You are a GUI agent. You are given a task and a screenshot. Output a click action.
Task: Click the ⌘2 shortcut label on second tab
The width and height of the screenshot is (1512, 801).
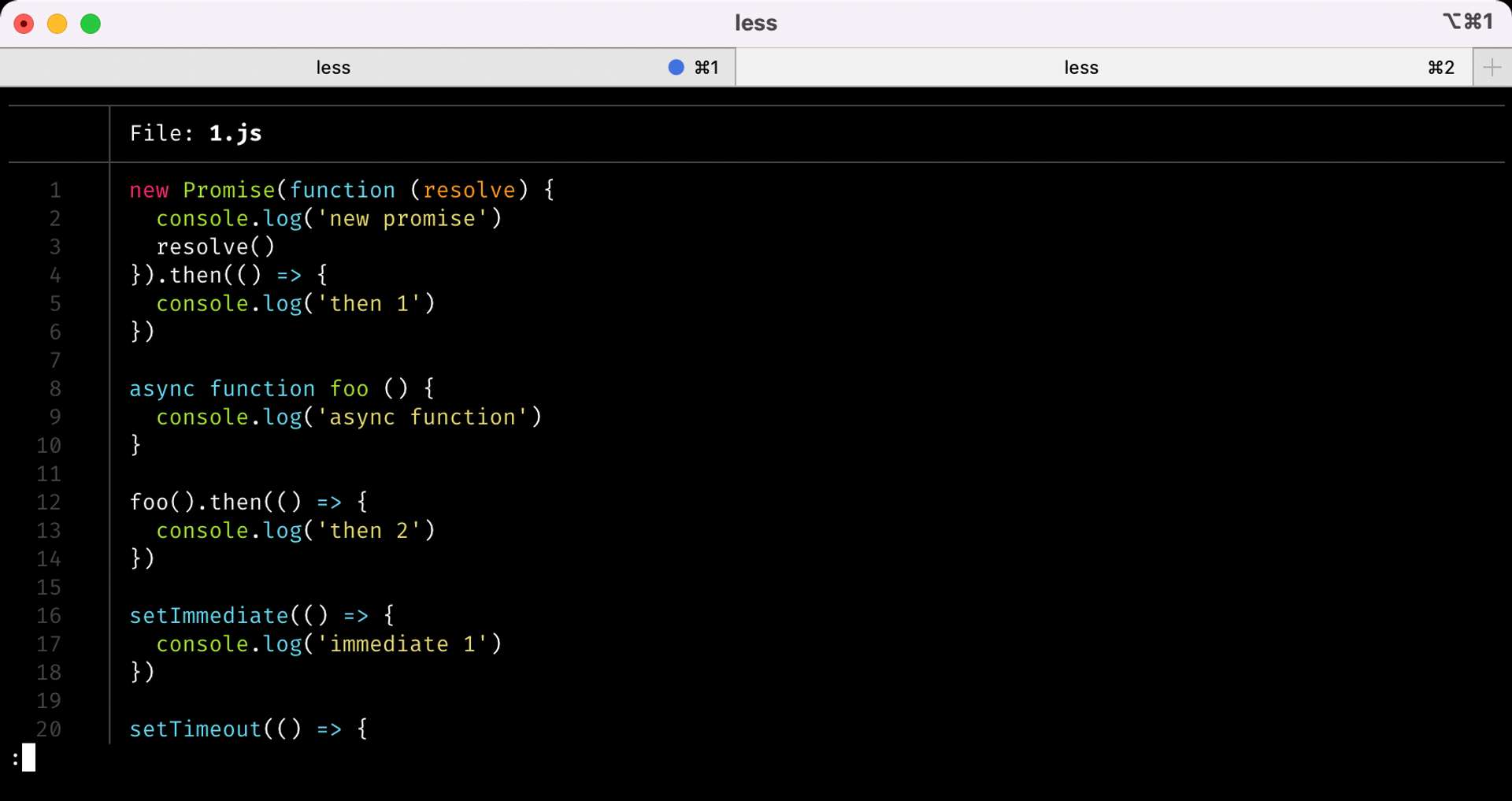pyautogui.click(x=1440, y=68)
